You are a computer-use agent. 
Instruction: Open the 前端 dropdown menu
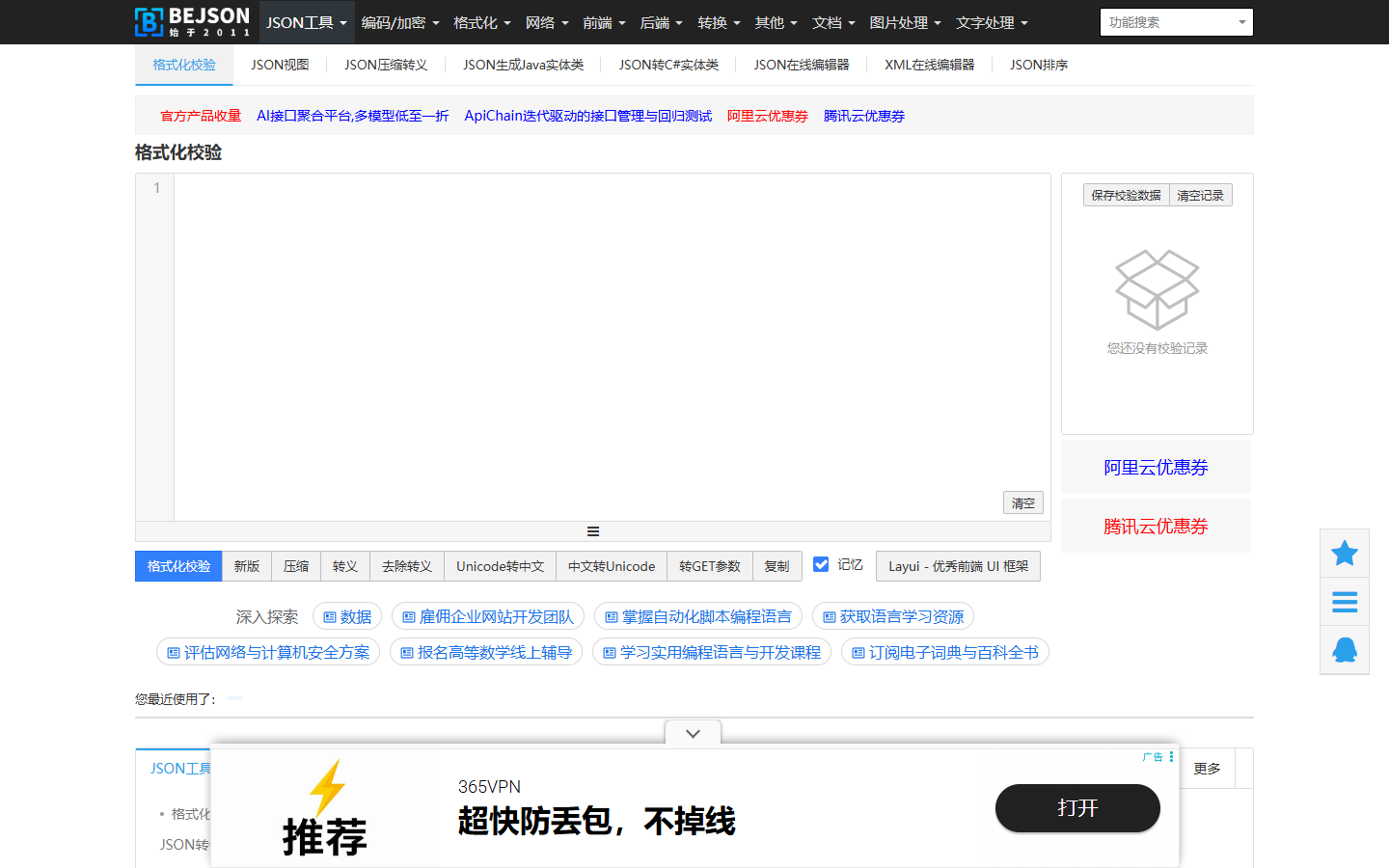pos(604,22)
